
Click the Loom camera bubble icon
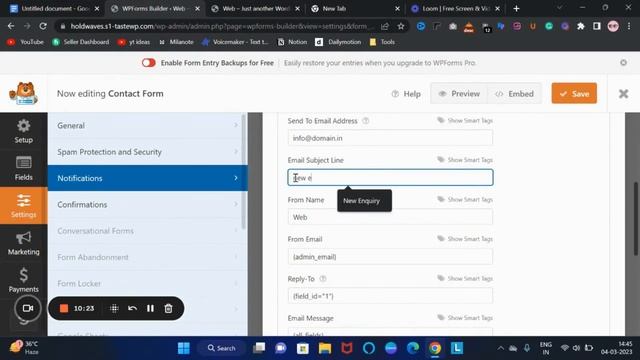click(x=28, y=308)
